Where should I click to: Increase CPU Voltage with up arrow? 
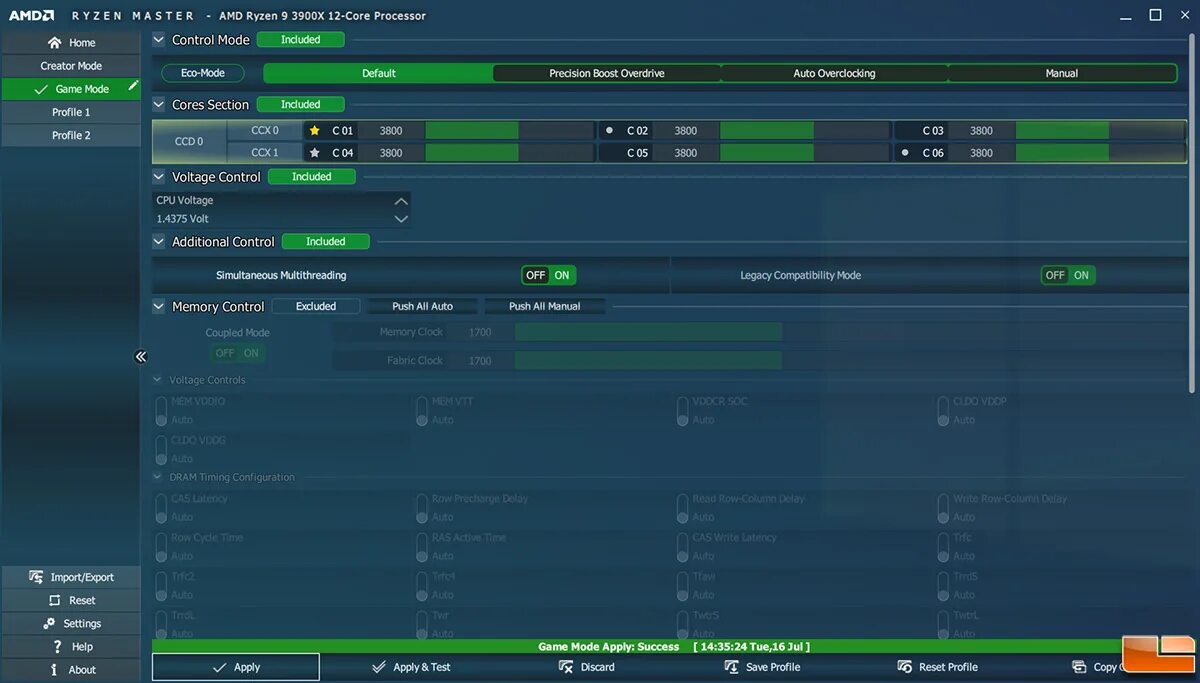click(401, 201)
